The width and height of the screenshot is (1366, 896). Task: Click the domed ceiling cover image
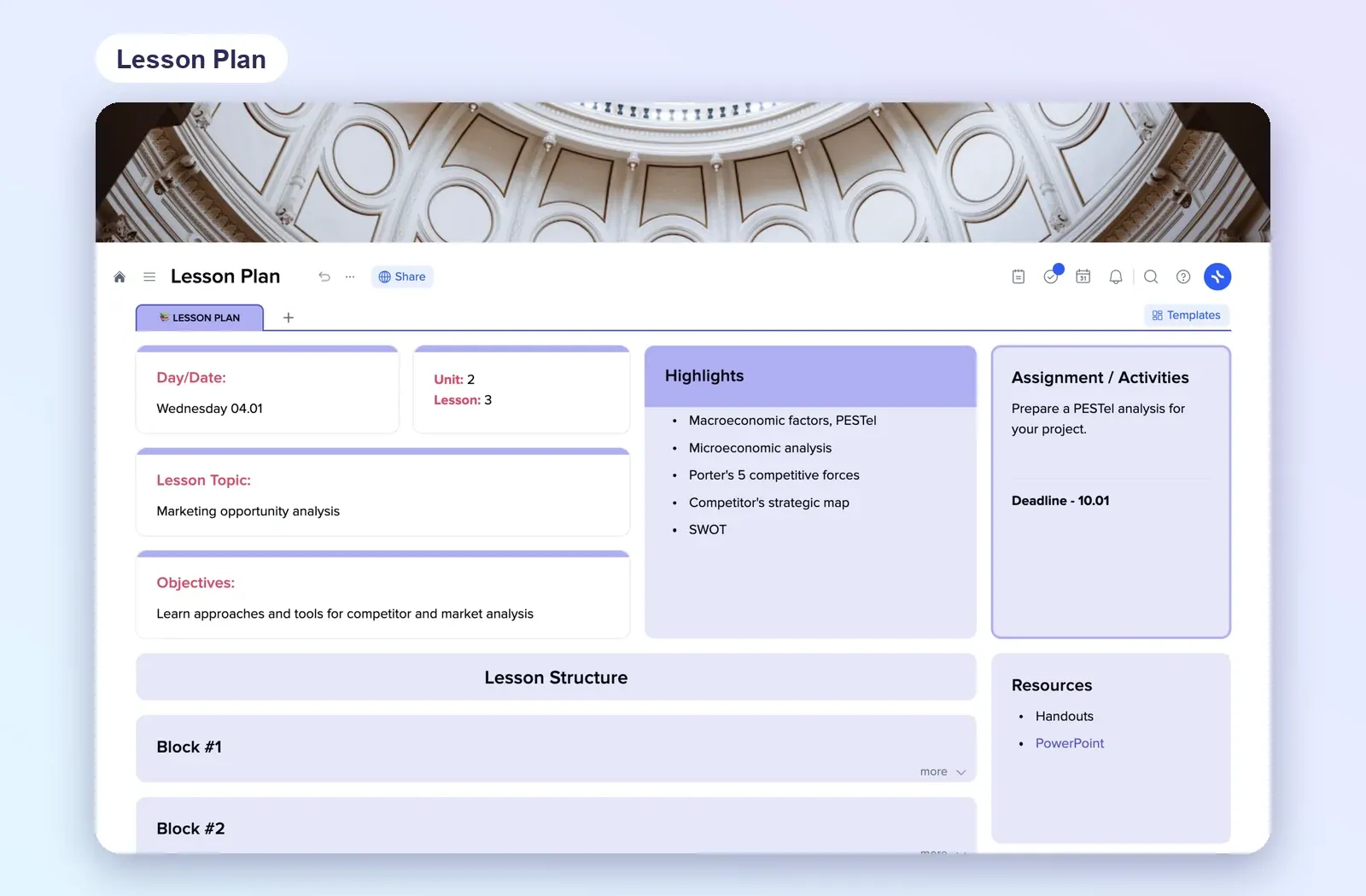(683, 172)
